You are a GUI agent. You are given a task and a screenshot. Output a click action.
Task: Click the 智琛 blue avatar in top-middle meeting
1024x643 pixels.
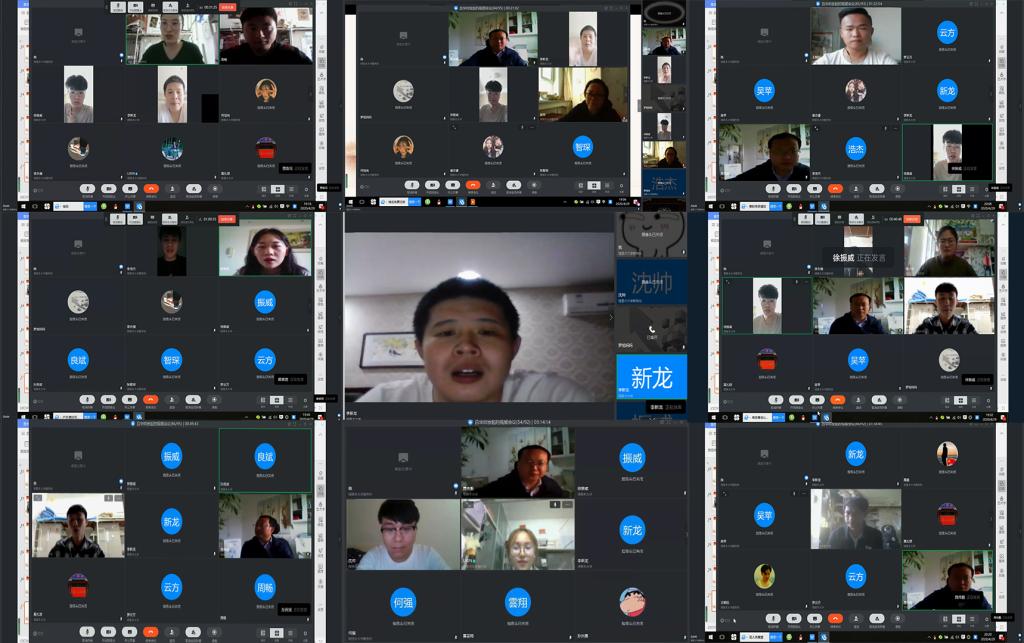click(582, 147)
